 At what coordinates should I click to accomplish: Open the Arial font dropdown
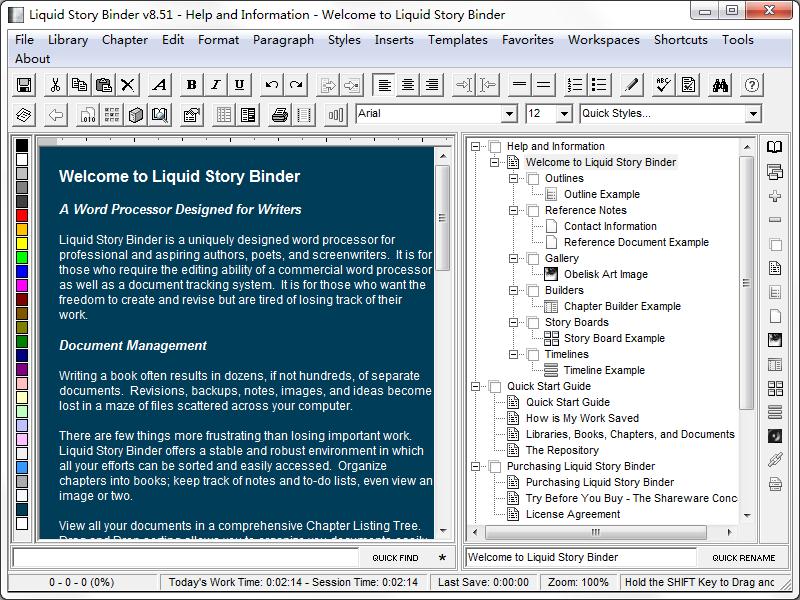pos(509,114)
